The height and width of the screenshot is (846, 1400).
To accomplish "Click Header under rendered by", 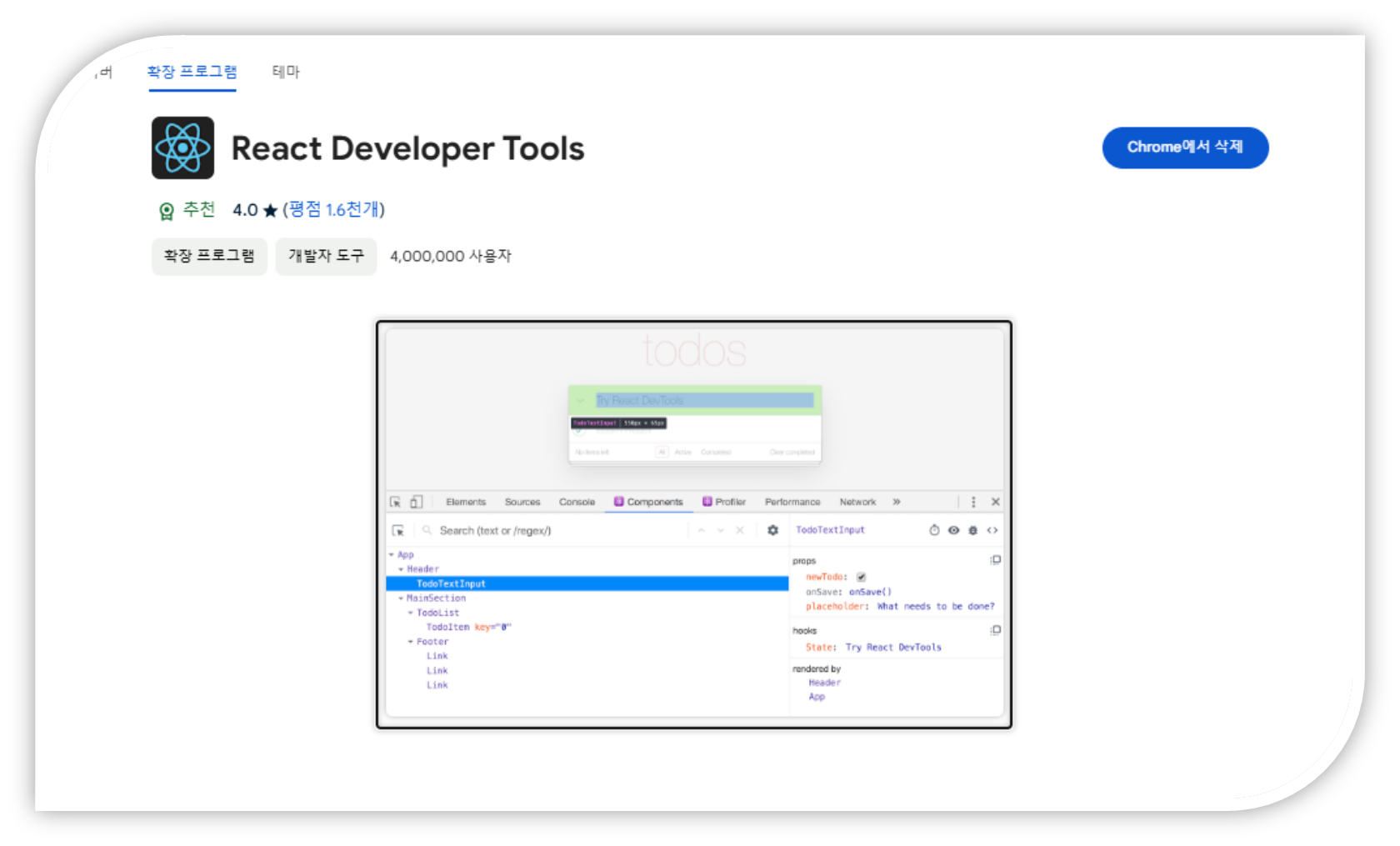I will click(x=825, y=683).
